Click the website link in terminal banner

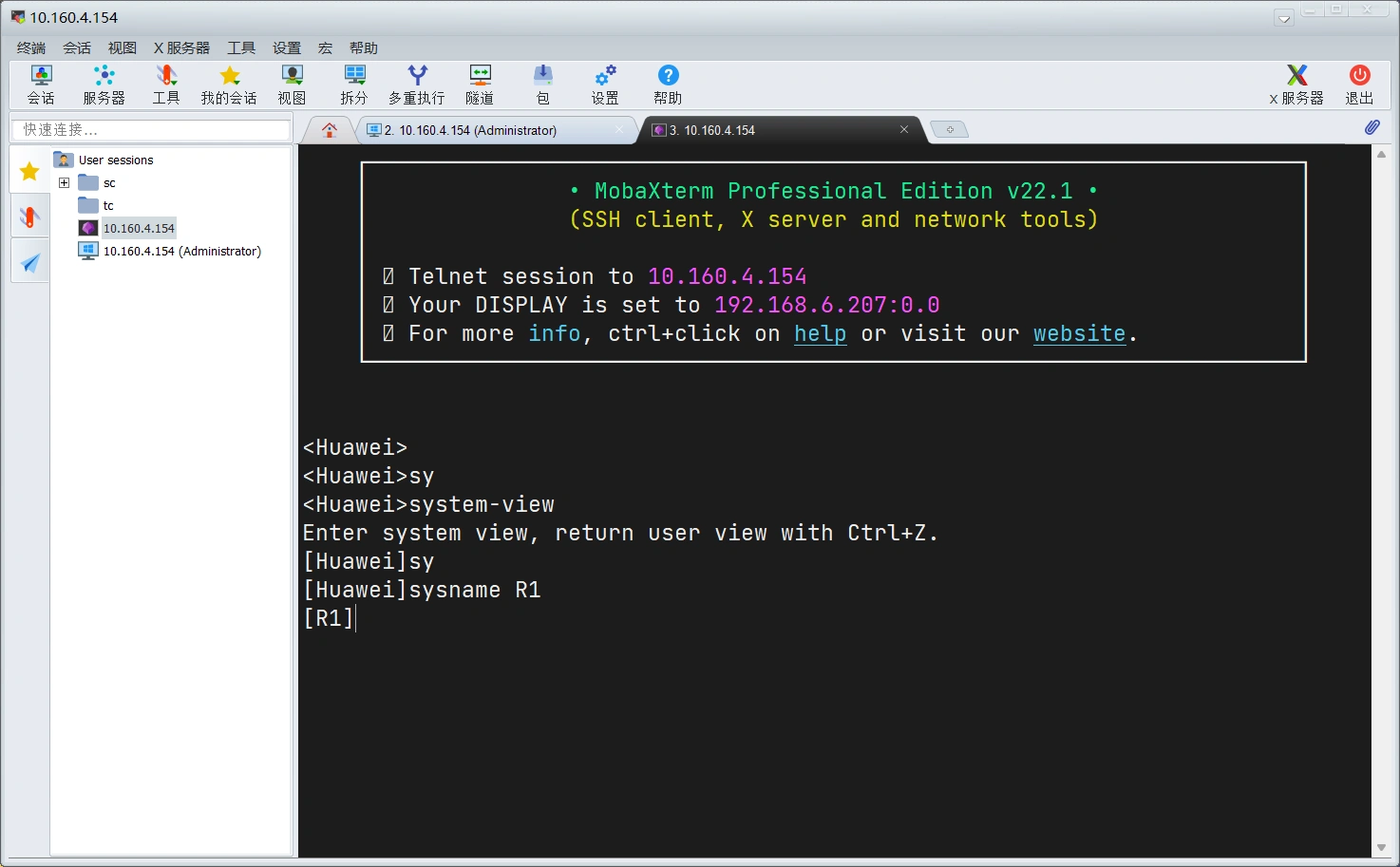[1079, 333]
